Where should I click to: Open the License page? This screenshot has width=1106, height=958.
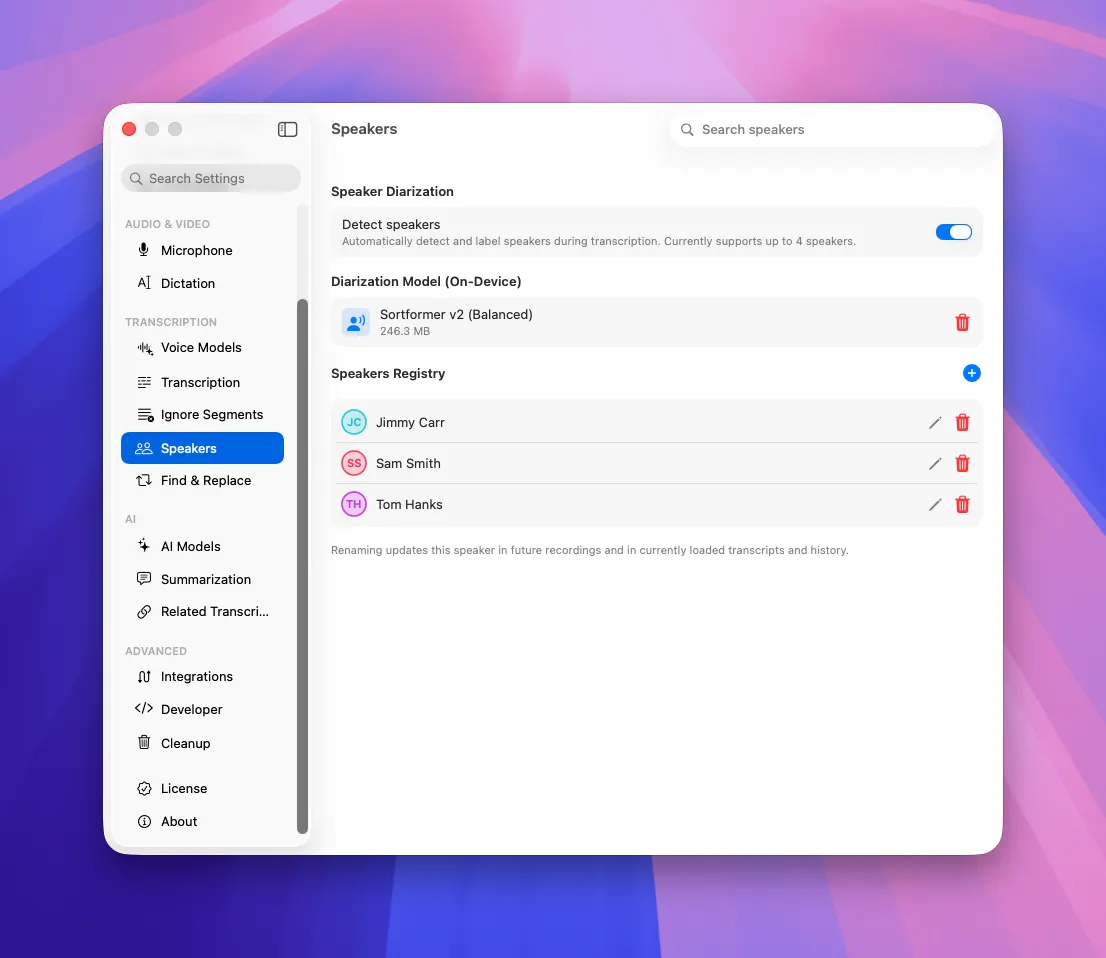[x=202, y=789]
